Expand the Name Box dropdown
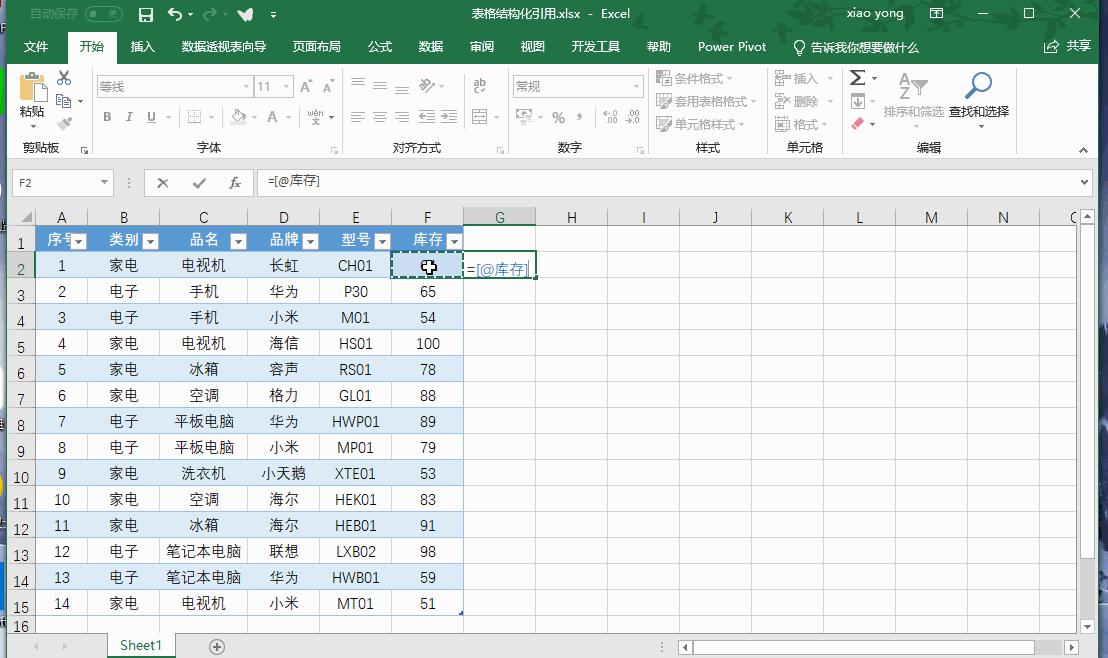 104,183
